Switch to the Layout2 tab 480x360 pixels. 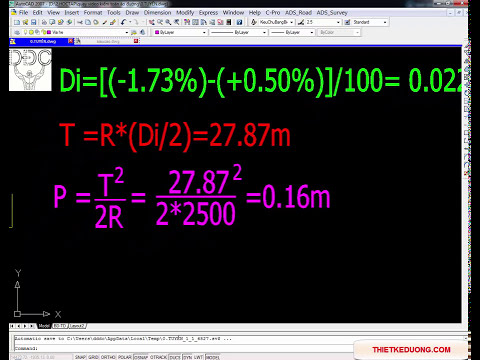pos(77,326)
